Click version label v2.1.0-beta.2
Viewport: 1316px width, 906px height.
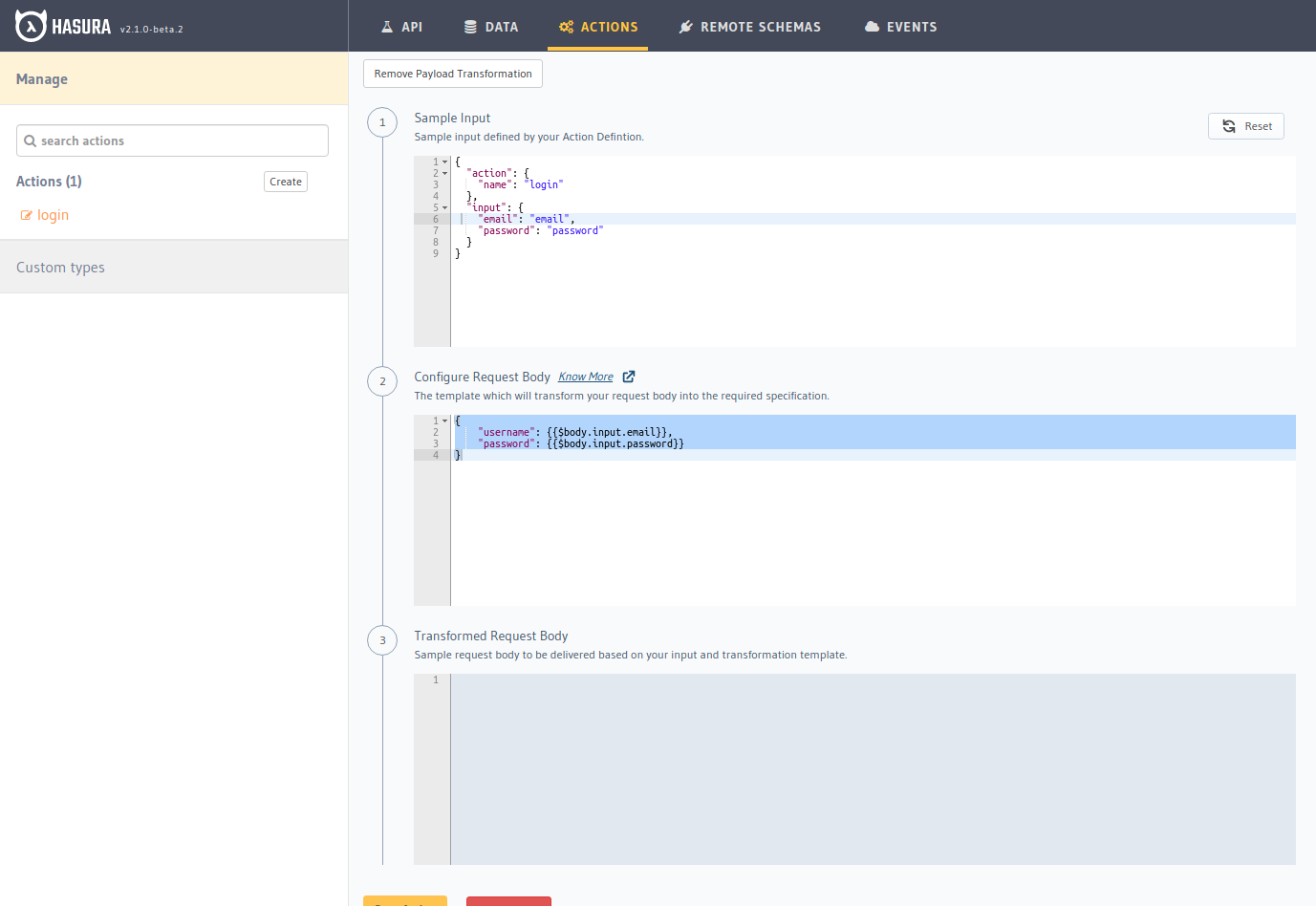point(151,30)
